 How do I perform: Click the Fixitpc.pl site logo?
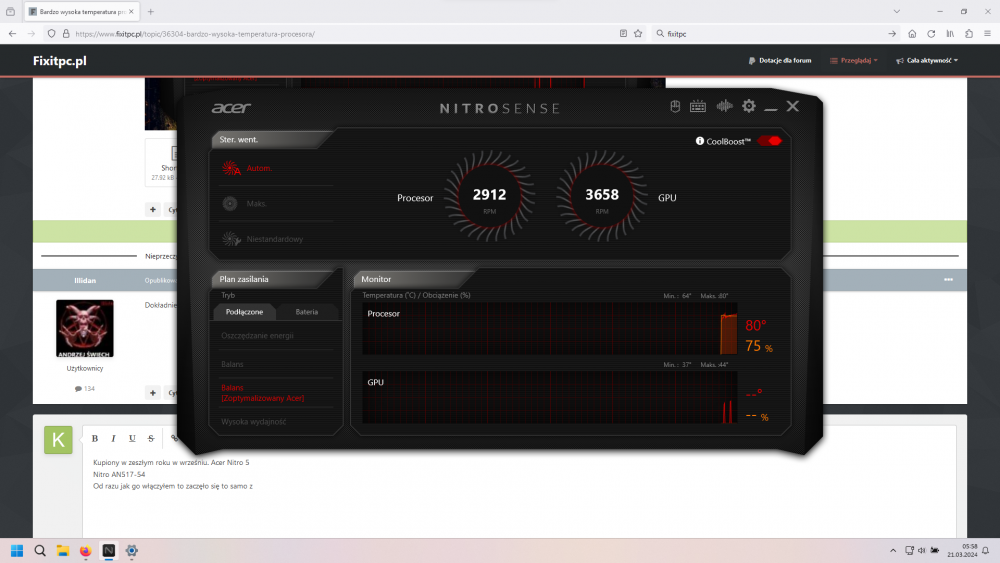pyautogui.click(x=60, y=61)
